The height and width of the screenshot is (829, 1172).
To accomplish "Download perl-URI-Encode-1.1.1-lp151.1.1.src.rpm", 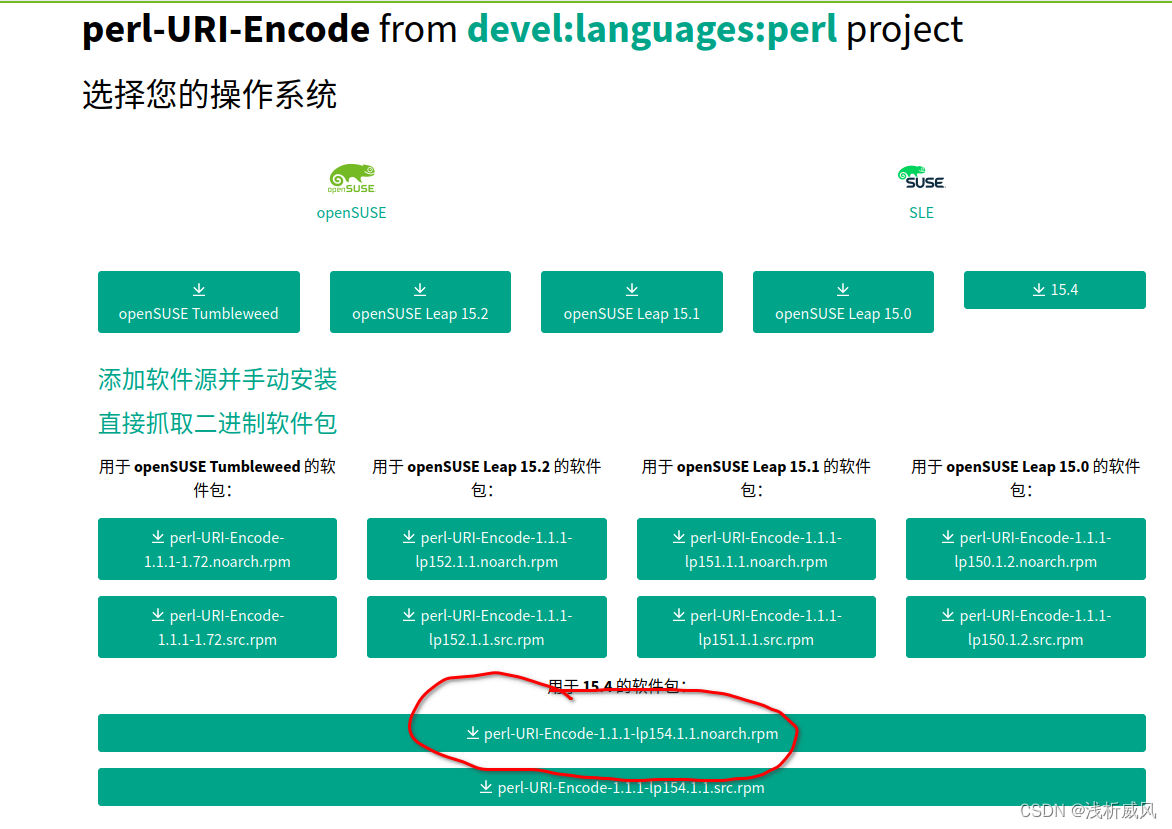I will click(756, 627).
